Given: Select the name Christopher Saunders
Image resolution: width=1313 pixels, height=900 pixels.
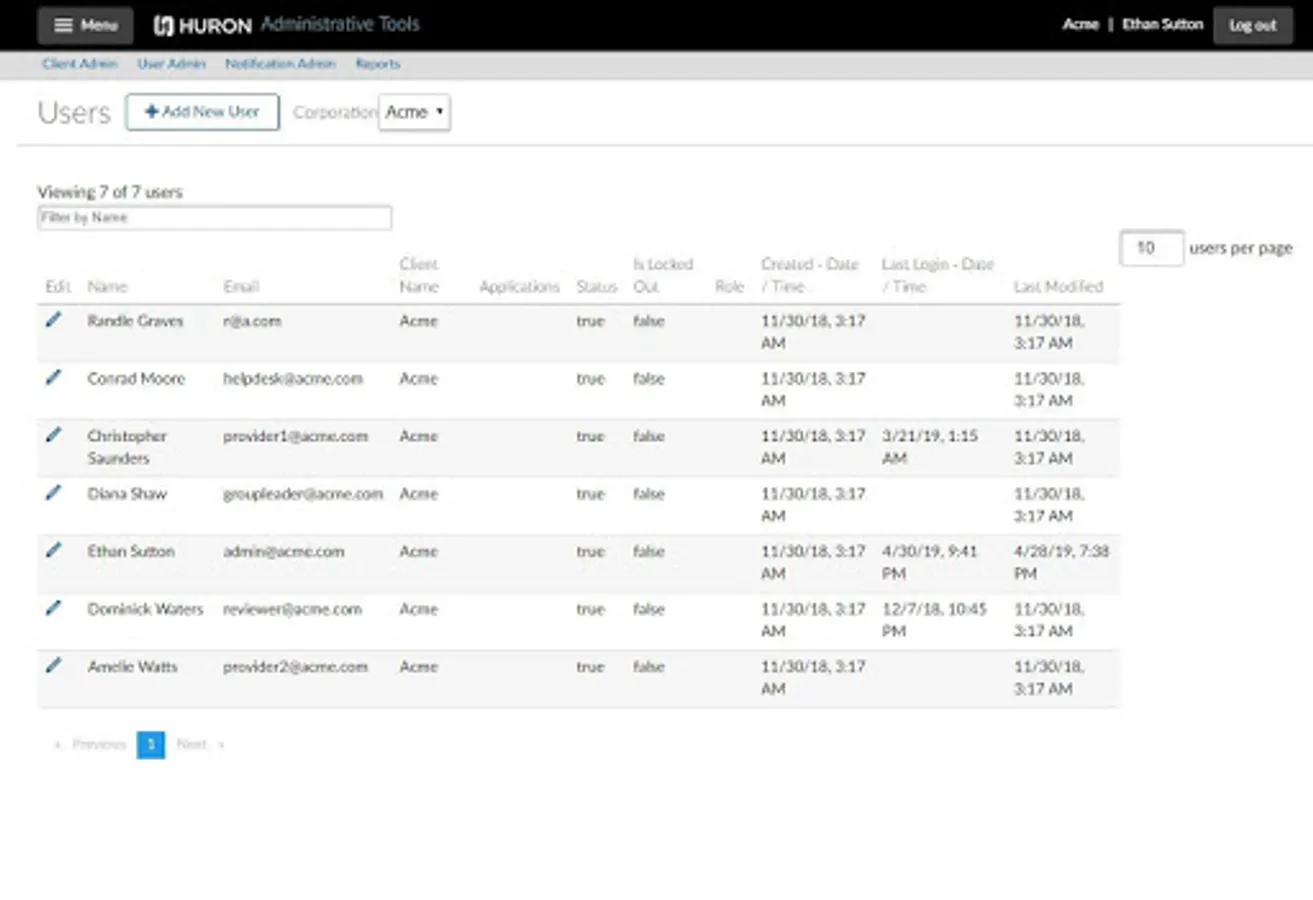Looking at the screenshot, I should click(x=127, y=447).
